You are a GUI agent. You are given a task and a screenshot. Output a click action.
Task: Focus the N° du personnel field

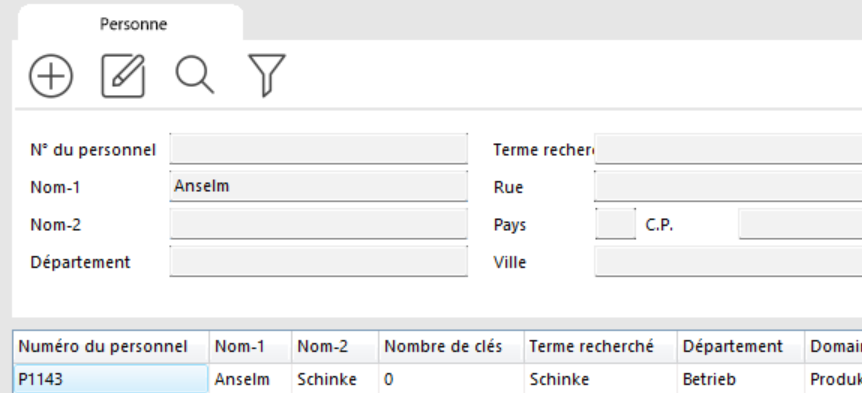(x=318, y=148)
